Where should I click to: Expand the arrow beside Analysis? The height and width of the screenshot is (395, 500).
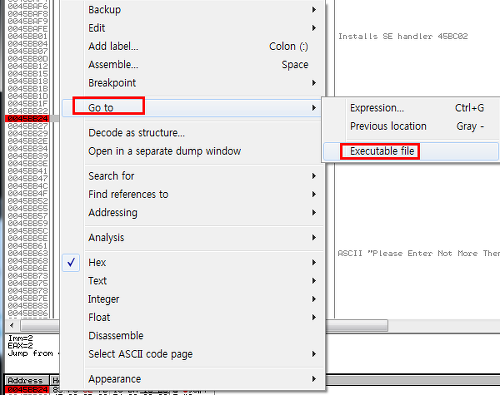314,237
